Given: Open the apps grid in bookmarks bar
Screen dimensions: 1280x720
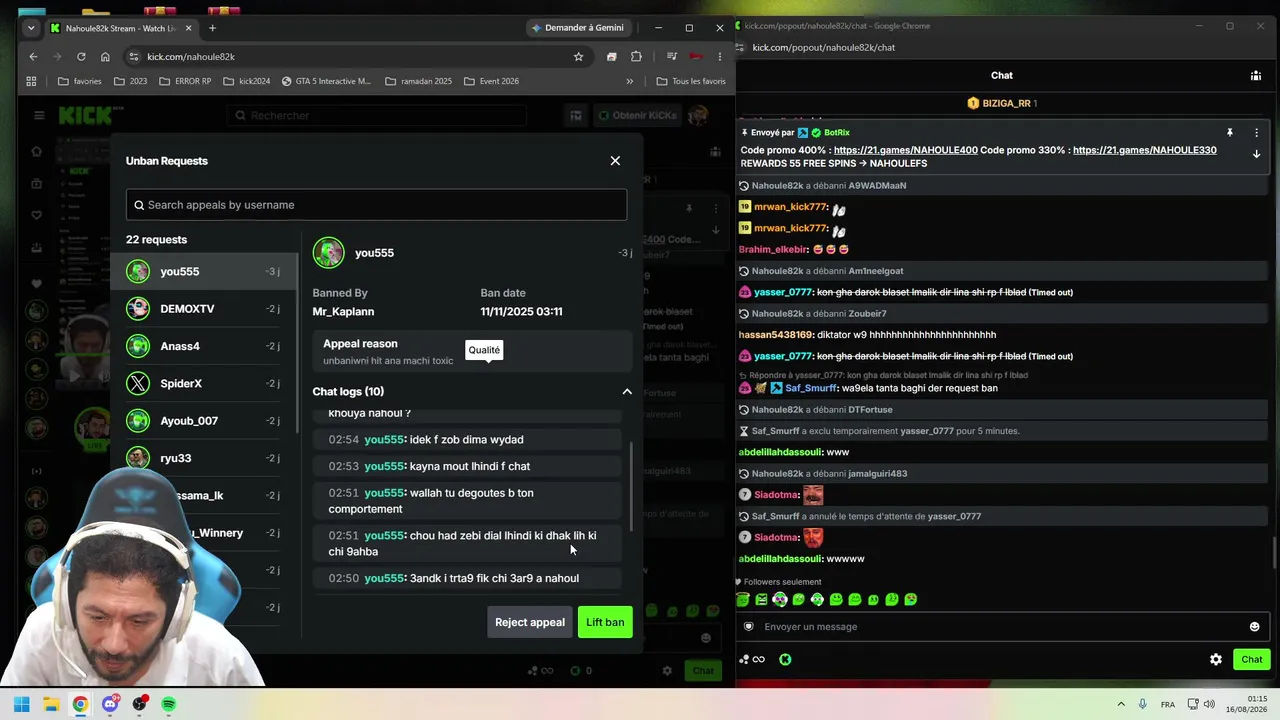Looking at the screenshot, I should coord(31,81).
